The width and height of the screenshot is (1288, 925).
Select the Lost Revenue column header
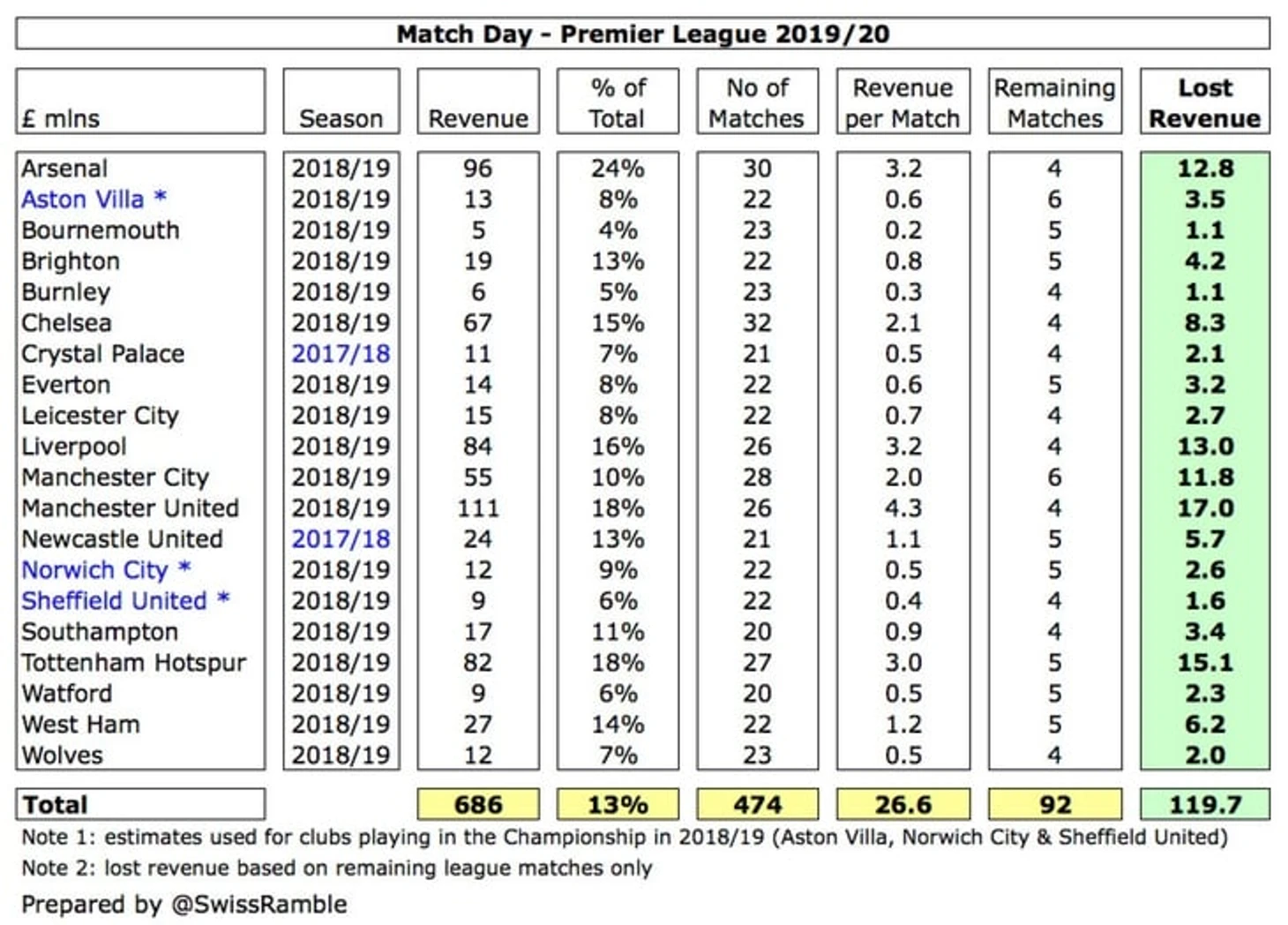point(1205,102)
